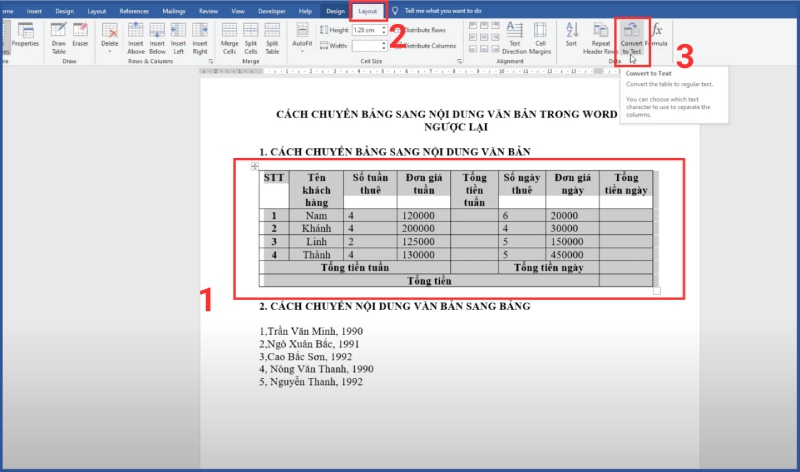Image resolution: width=800 pixels, height=472 pixels.
Task: Align cell text center left
Action: tap(473, 37)
